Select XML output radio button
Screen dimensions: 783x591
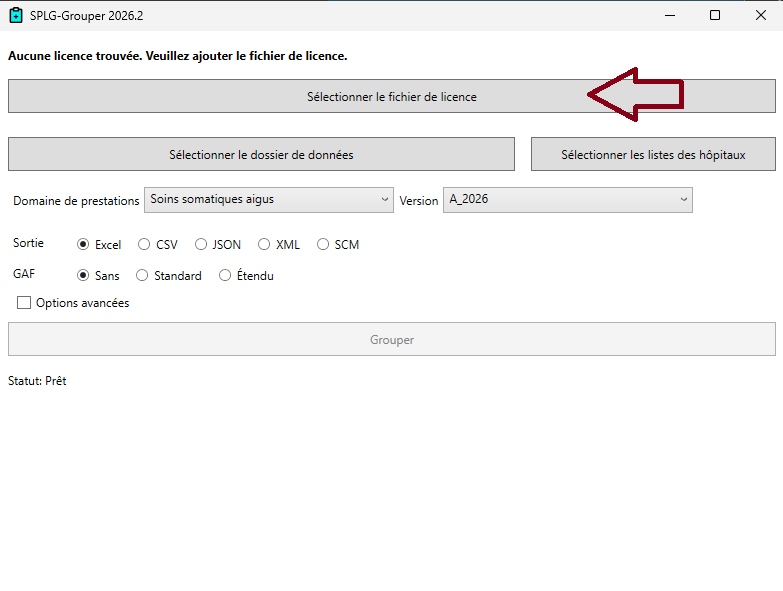tap(264, 244)
